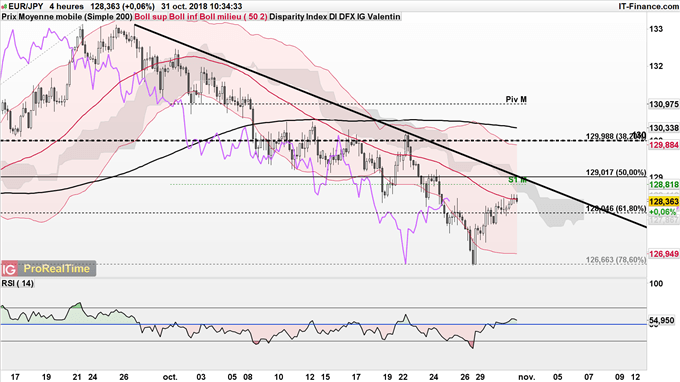Viewport: 680px width, 382px height.
Task: Click the '22' date axis label
Action: [x=403, y=377]
